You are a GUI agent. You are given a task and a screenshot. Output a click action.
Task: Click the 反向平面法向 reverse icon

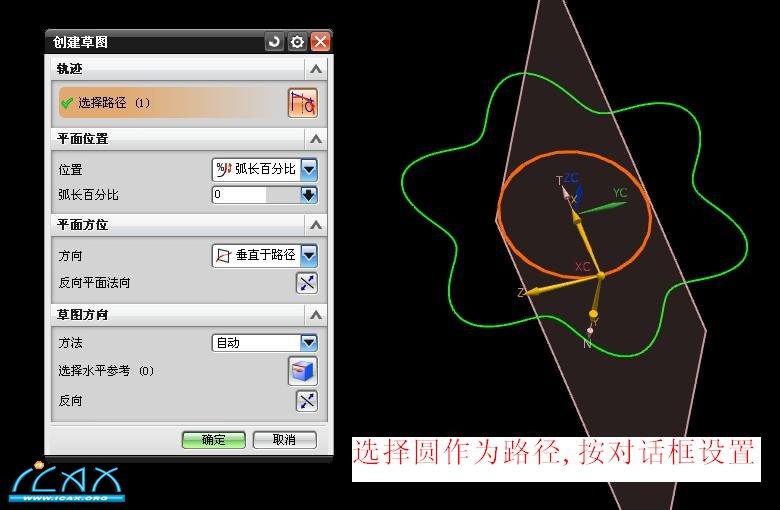(307, 283)
